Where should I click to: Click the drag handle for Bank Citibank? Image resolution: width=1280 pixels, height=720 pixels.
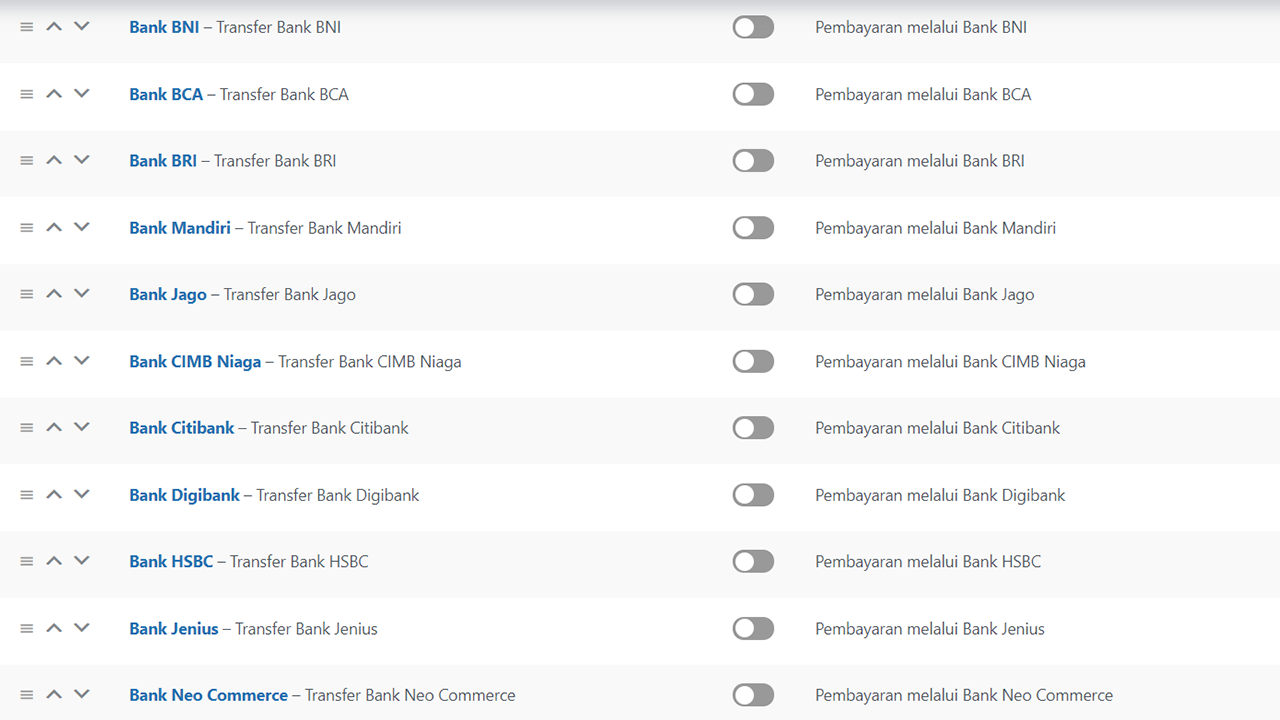pyautogui.click(x=27, y=428)
